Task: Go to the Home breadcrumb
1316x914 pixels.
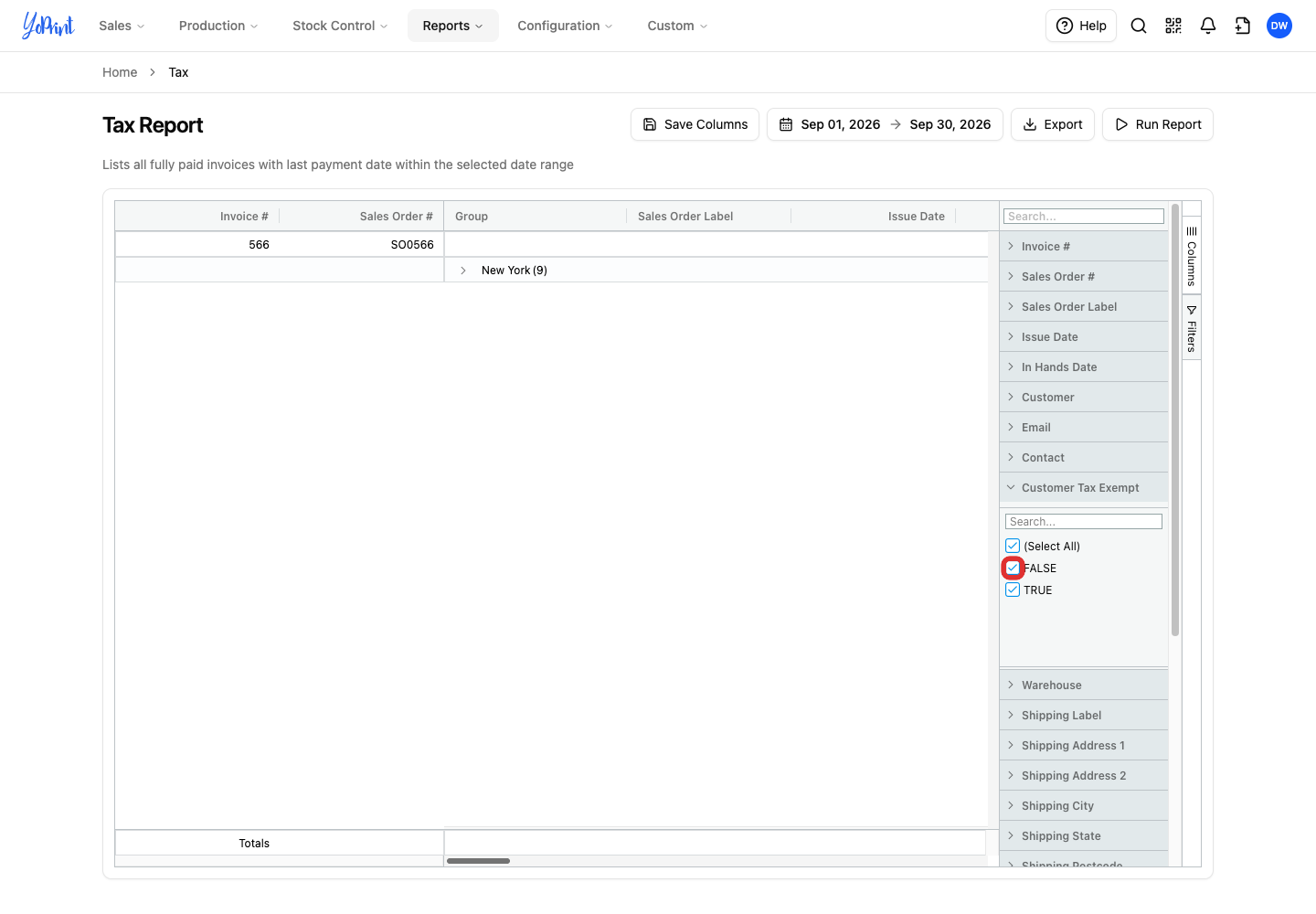Action: [120, 72]
